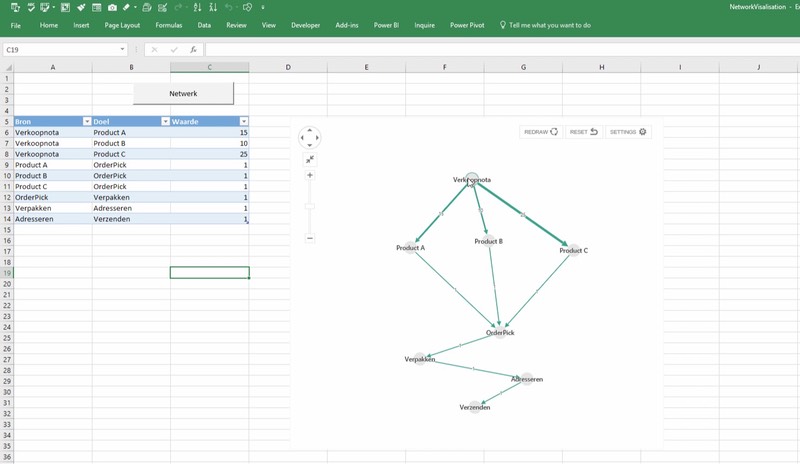Click the Select All corner triangle
The image size is (800, 464).
tap(7, 67)
